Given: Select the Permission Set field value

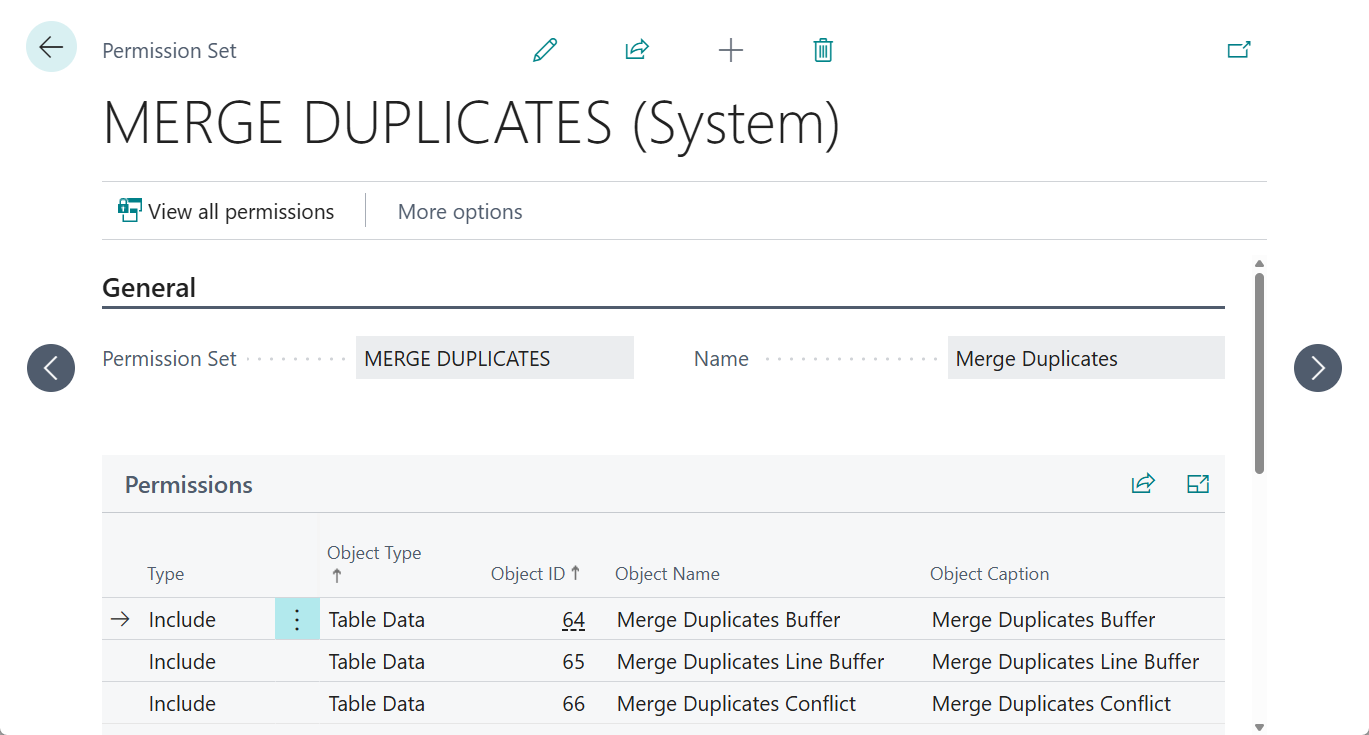Looking at the screenshot, I should point(494,357).
